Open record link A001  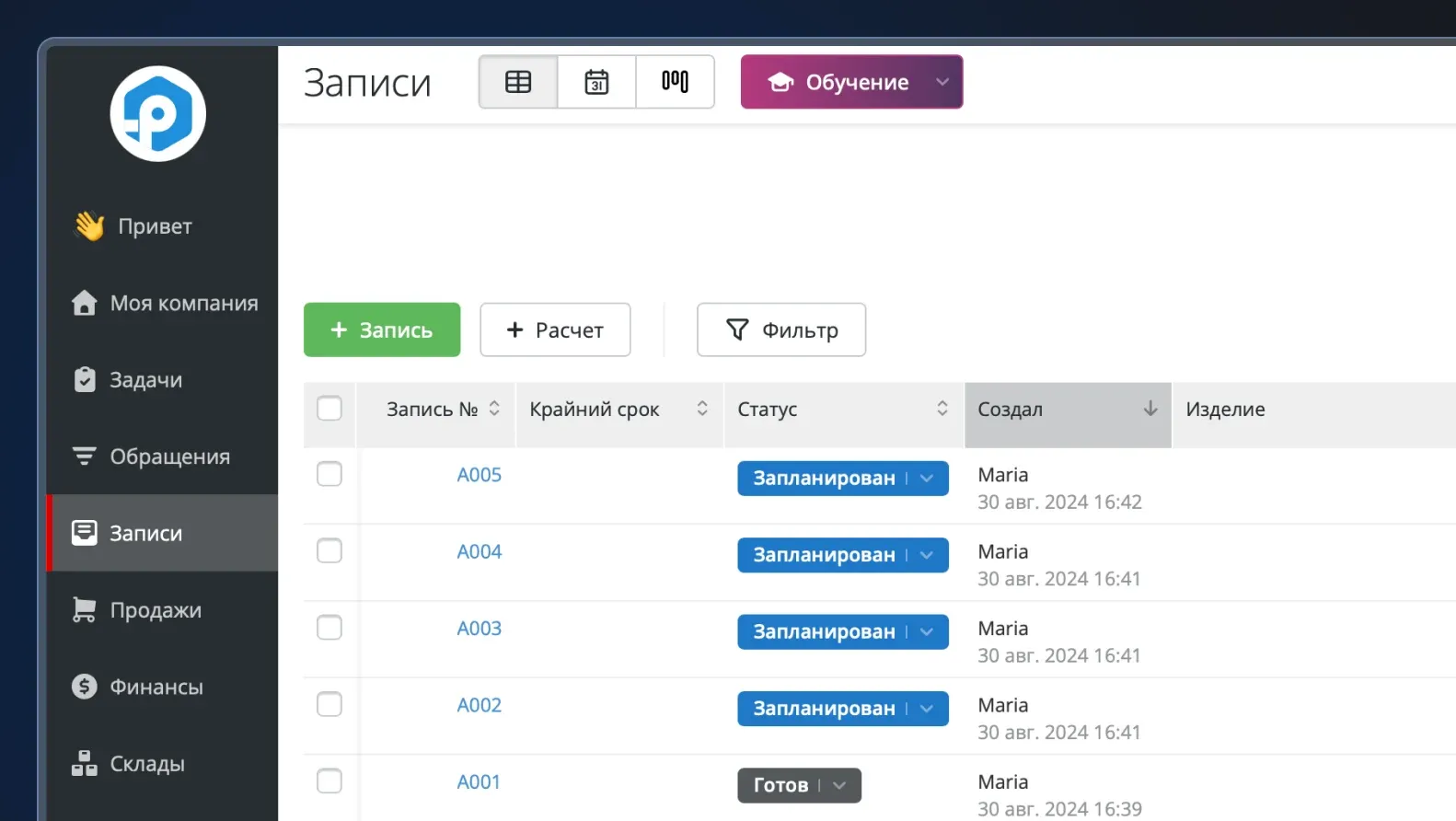(480, 781)
